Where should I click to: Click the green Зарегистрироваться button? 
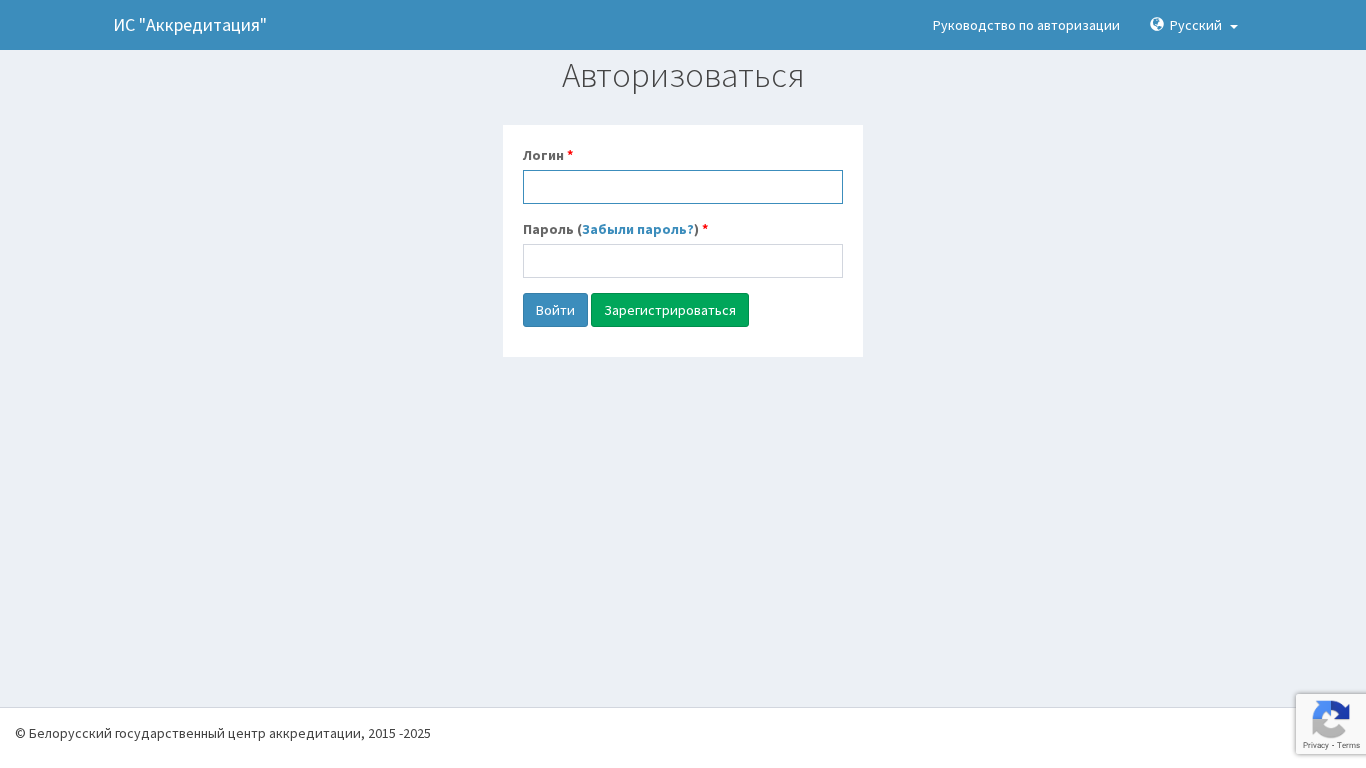[x=669, y=310]
